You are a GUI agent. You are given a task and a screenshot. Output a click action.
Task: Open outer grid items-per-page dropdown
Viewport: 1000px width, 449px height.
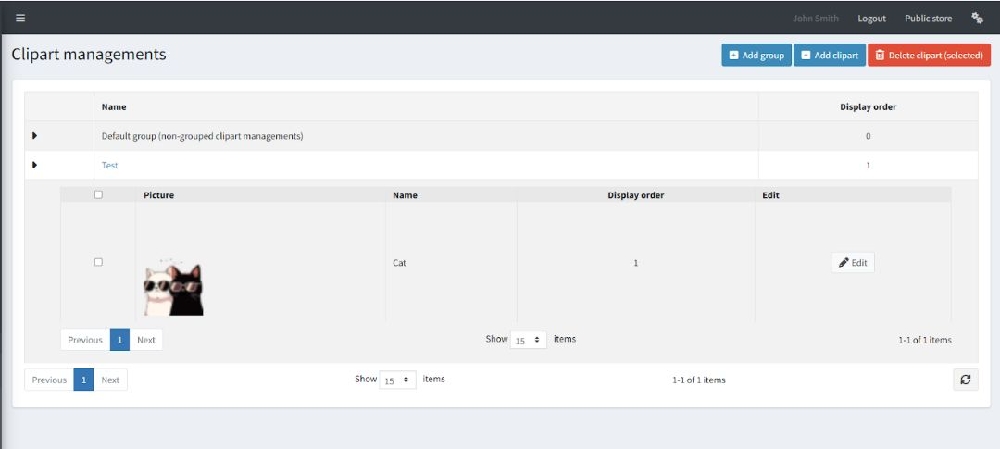398,380
